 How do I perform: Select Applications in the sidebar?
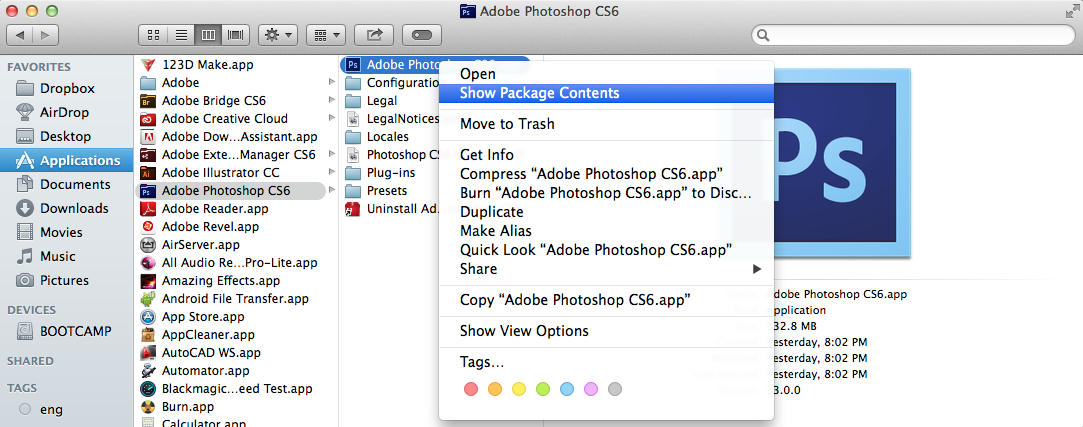tap(66, 160)
